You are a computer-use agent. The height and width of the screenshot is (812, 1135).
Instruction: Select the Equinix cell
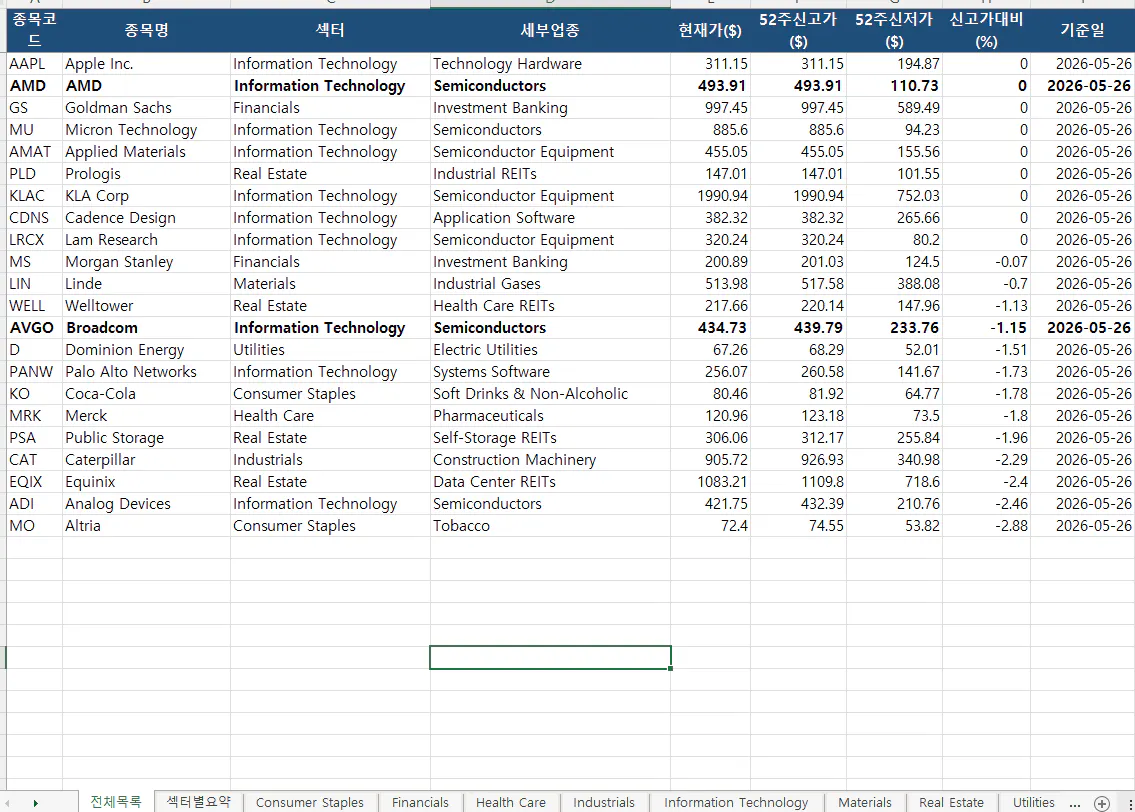click(146, 482)
